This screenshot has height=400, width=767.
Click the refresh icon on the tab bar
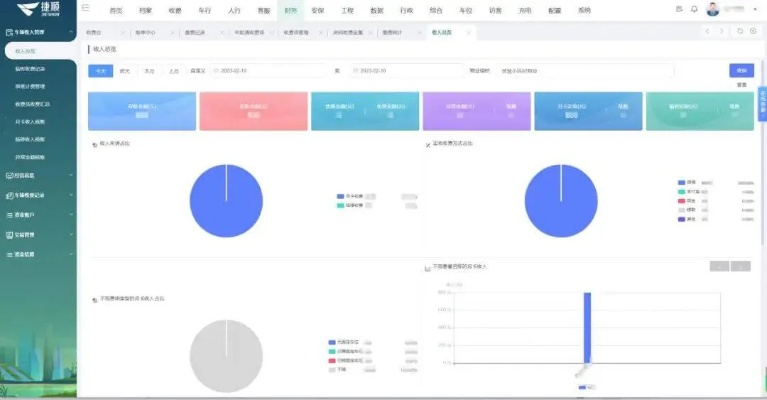[739, 32]
